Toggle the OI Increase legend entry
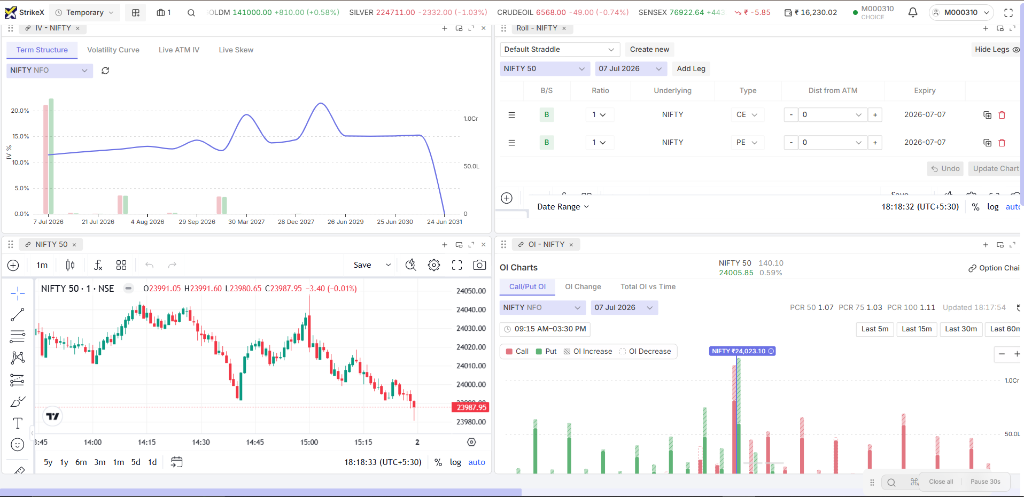1024x497 pixels. tap(588, 351)
